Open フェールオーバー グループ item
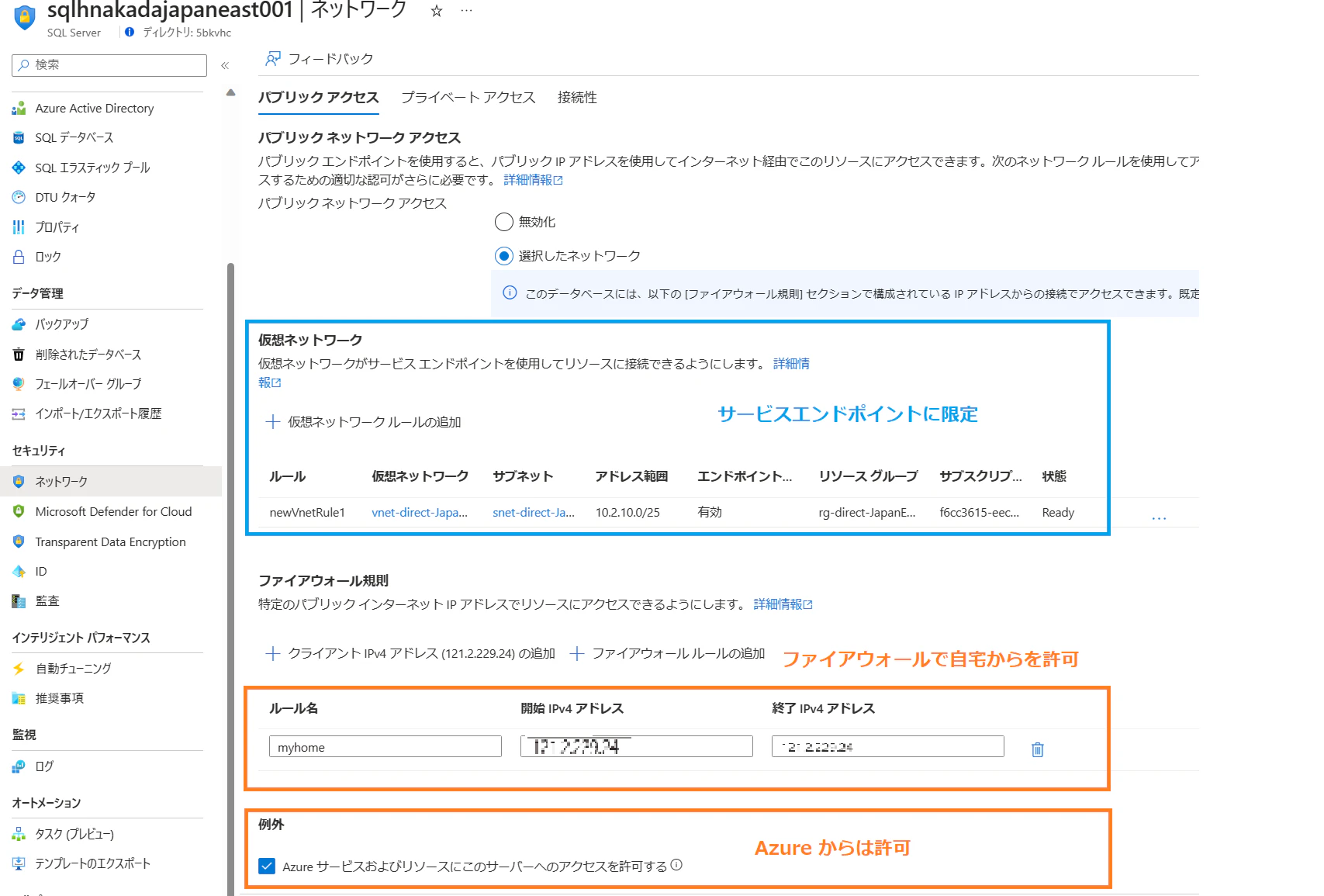Image resolution: width=1324 pixels, height=896 pixels. [x=88, y=384]
